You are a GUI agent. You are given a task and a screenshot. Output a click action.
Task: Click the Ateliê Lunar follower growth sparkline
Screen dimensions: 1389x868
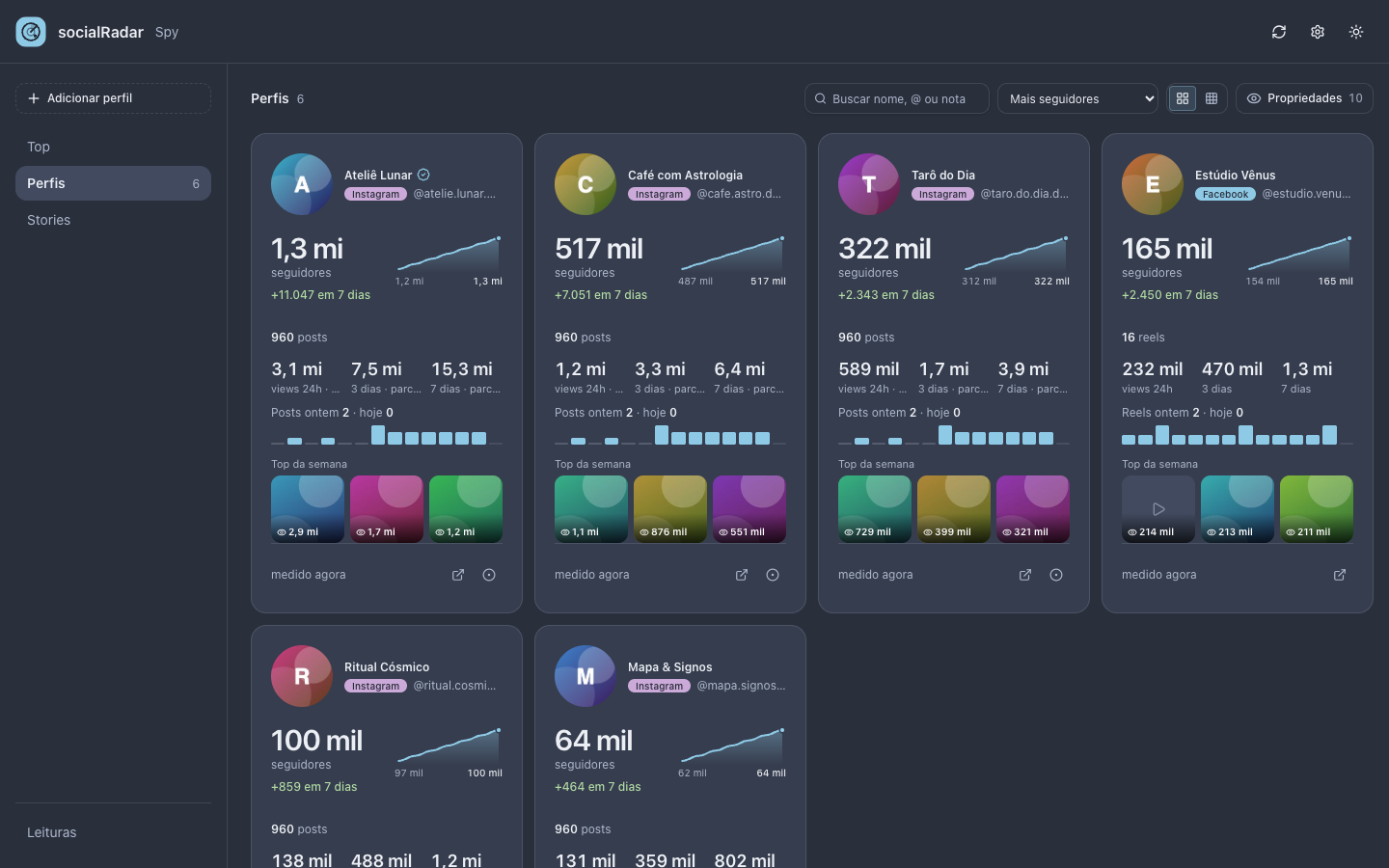pos(449,255)
